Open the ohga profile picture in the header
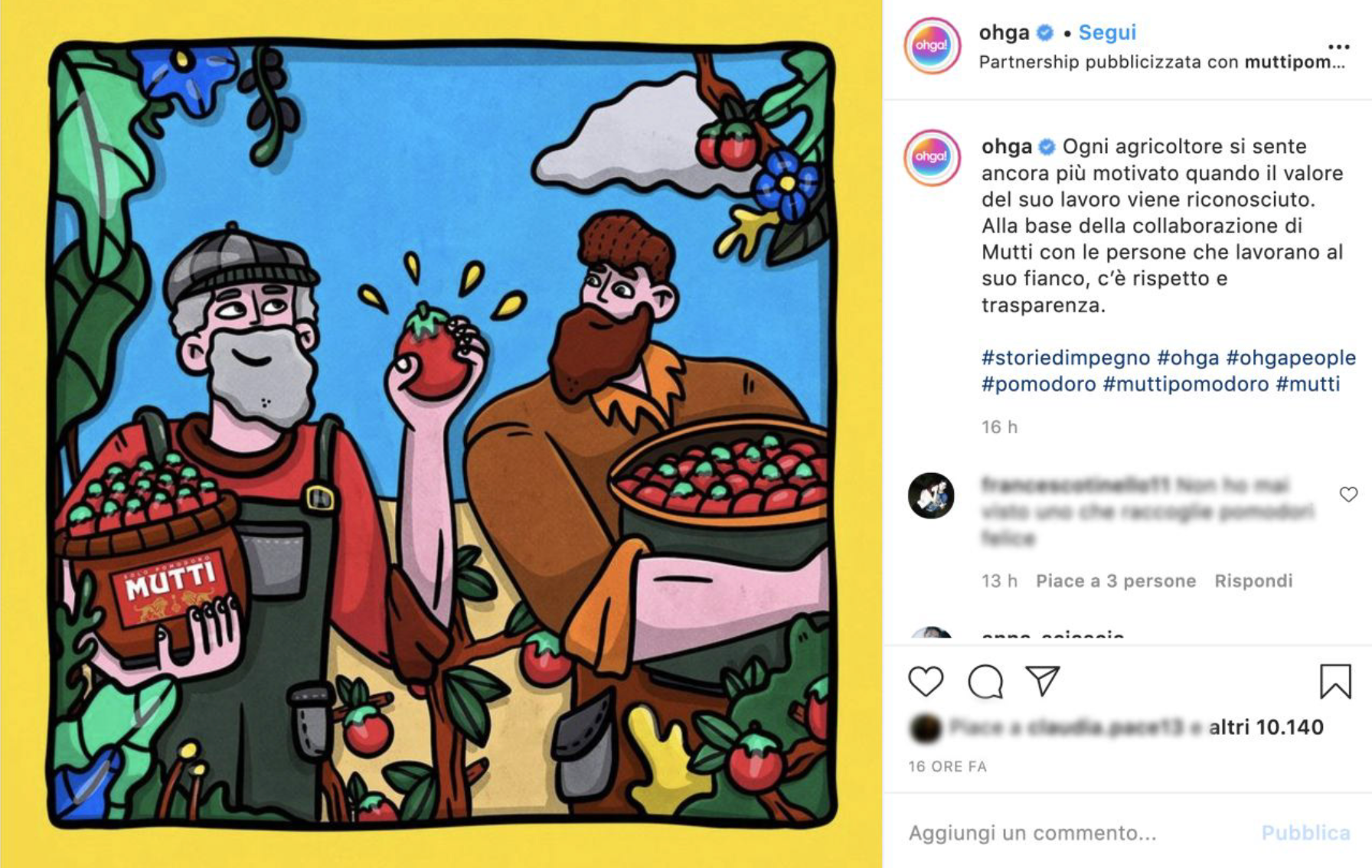Image resolution: width=1372 pixels, height=868 pixels. (x=932, y=45)
